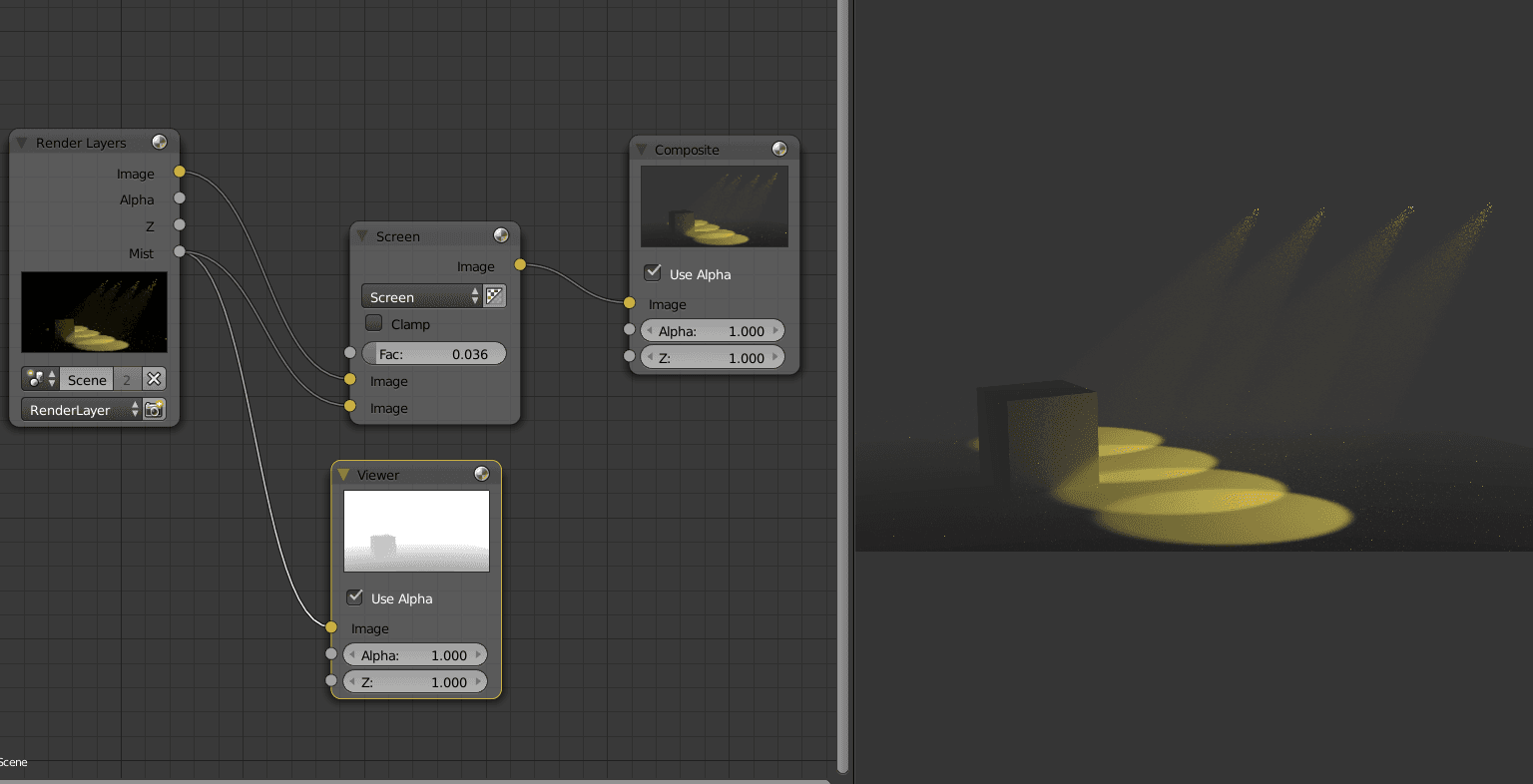Screen dimensions: 1533x784
Task: Enable the Clamp checkbox
Action: pyautogui.click(x=374, y=323)
